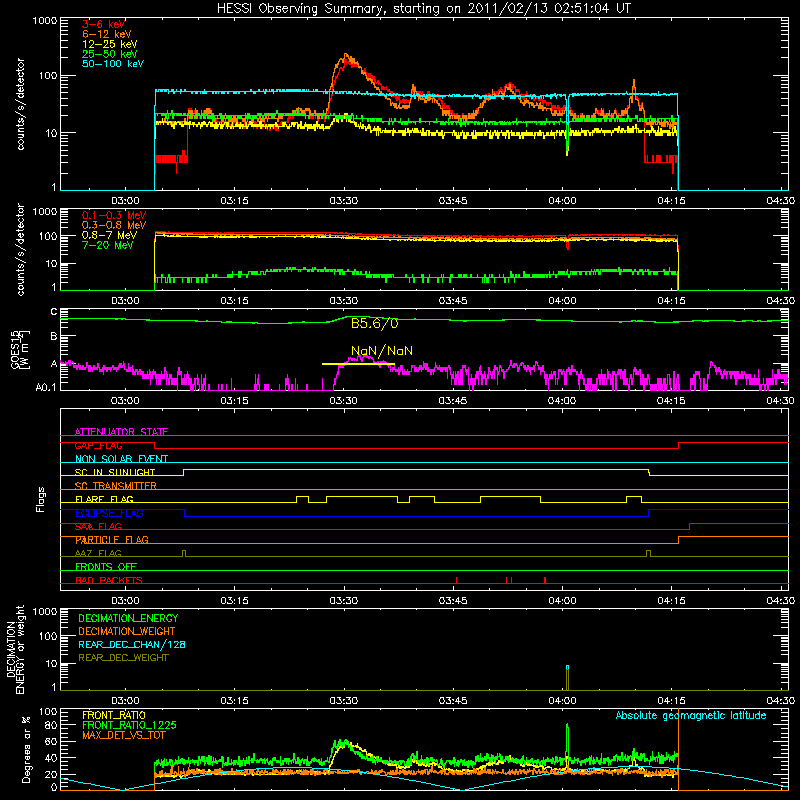The width and height of the screenshot is (800, 800).
Task: Select the 12-25 keV legend label
Action: 109,44
